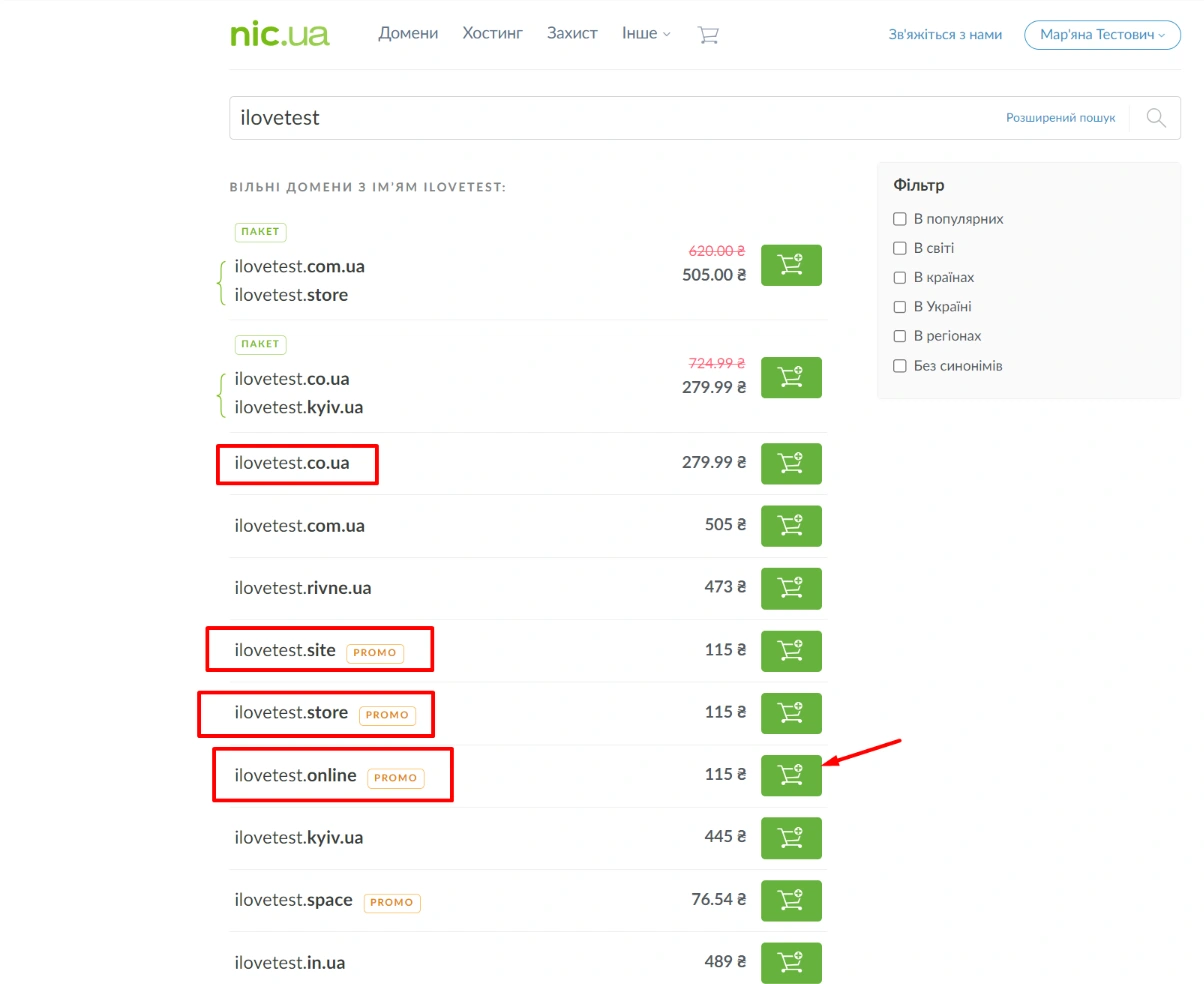Add com.ua and store package to cart

click(791, 265)
